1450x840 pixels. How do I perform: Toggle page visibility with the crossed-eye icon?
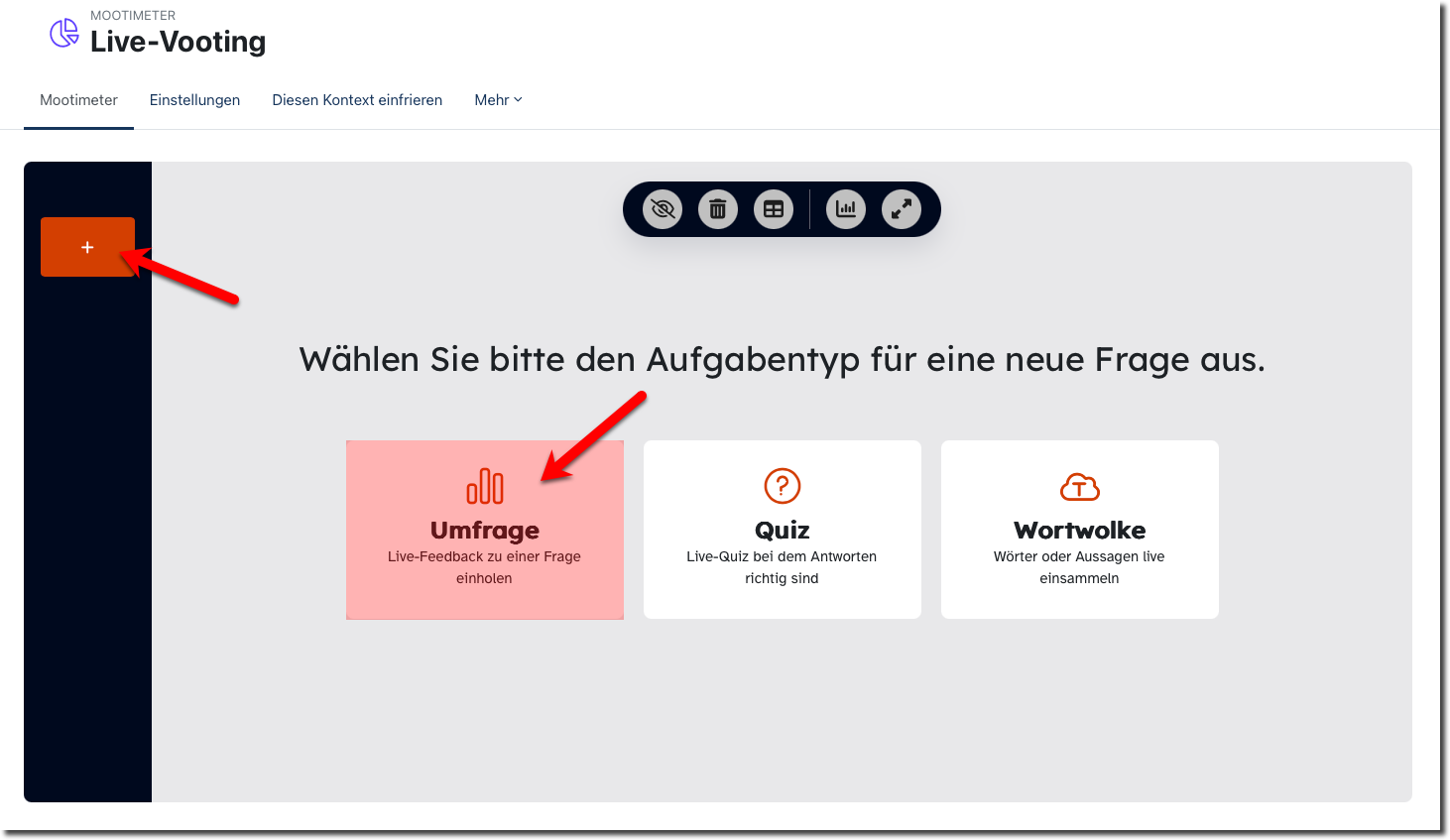(663, 209)
